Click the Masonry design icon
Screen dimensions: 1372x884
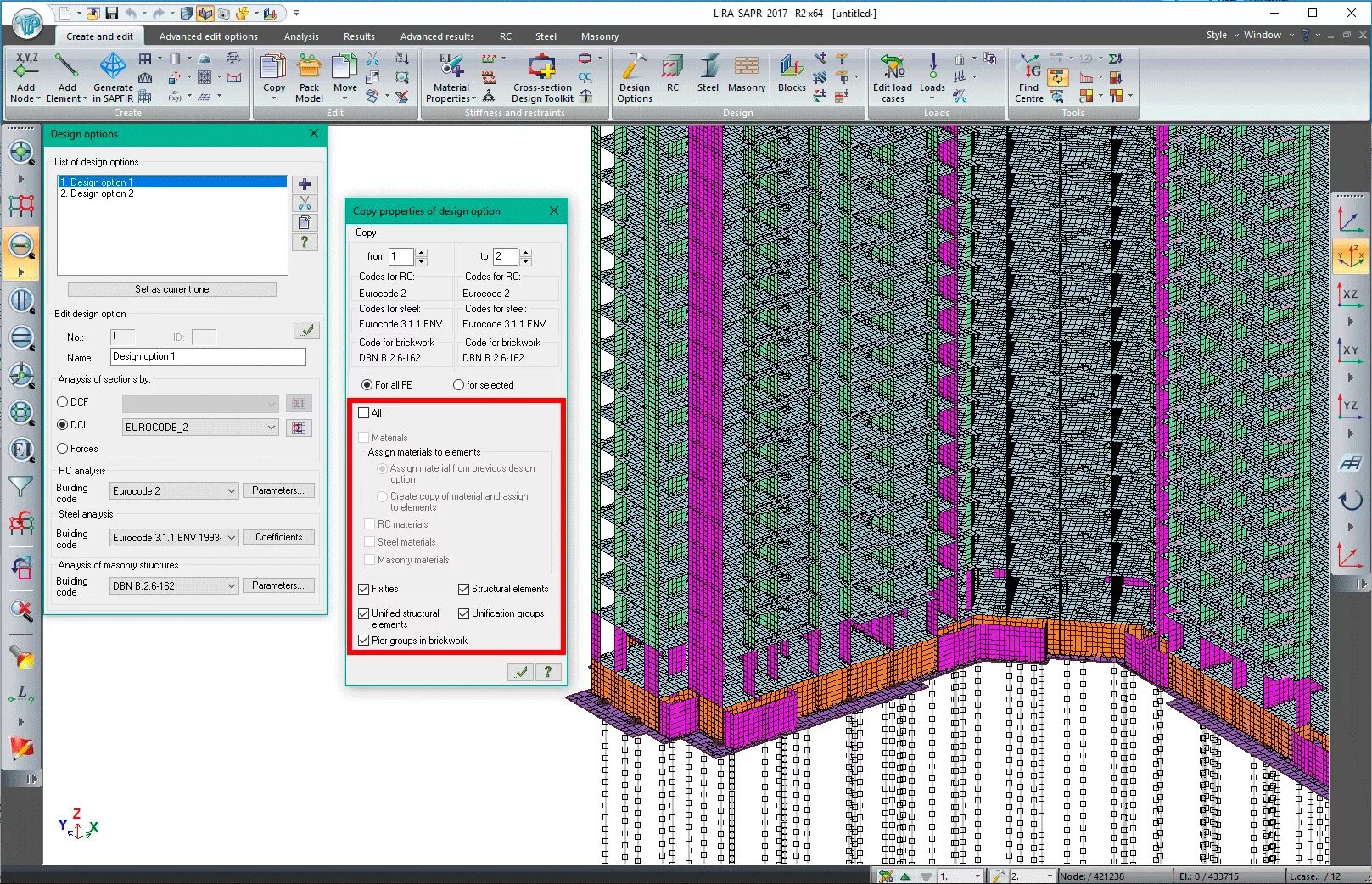click(747, 74)
